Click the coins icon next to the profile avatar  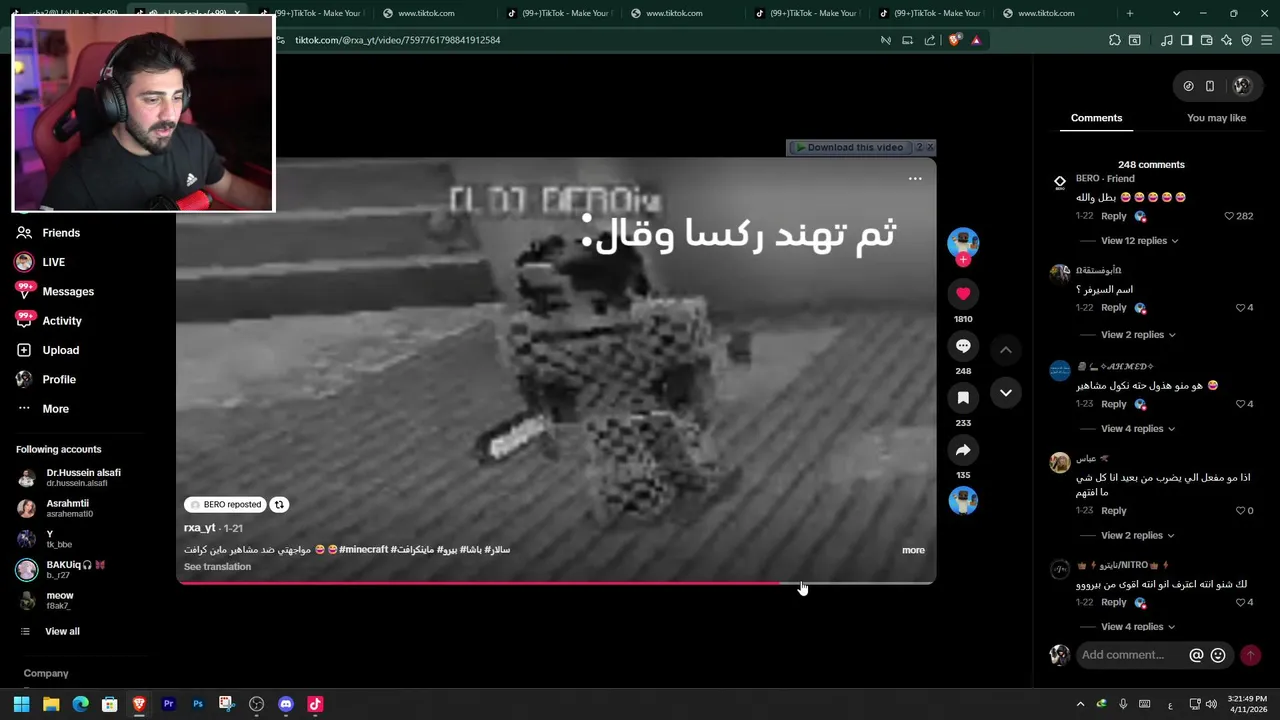pos(1188,86)
